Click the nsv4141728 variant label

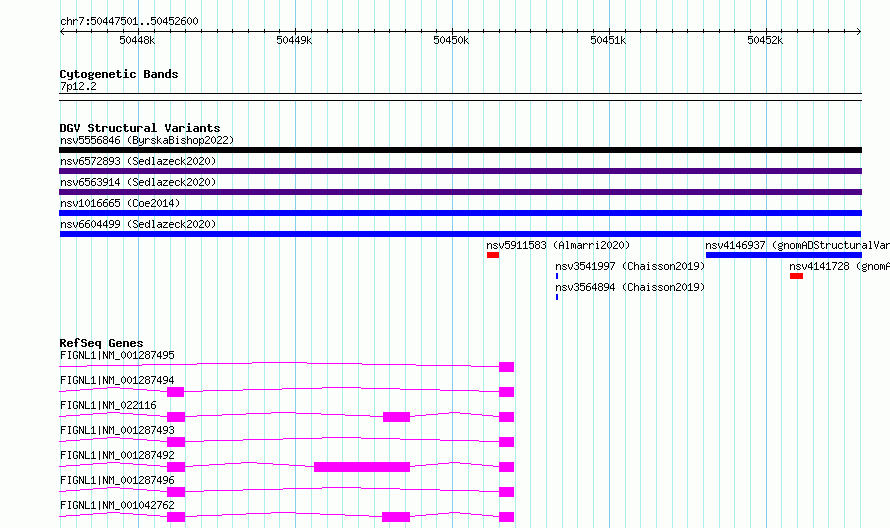839,266
